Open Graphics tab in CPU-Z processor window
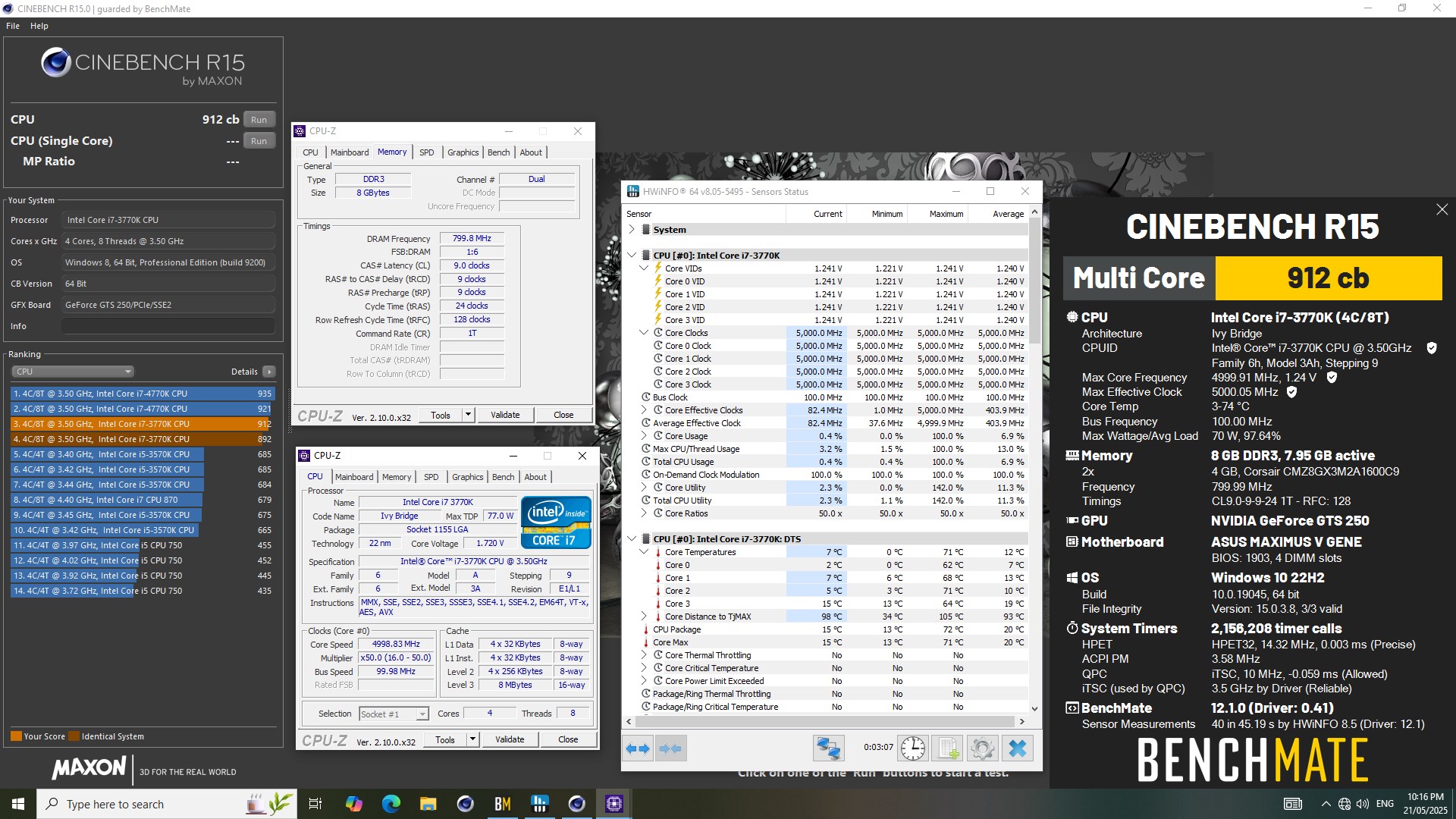 click(x=467, y=477)
